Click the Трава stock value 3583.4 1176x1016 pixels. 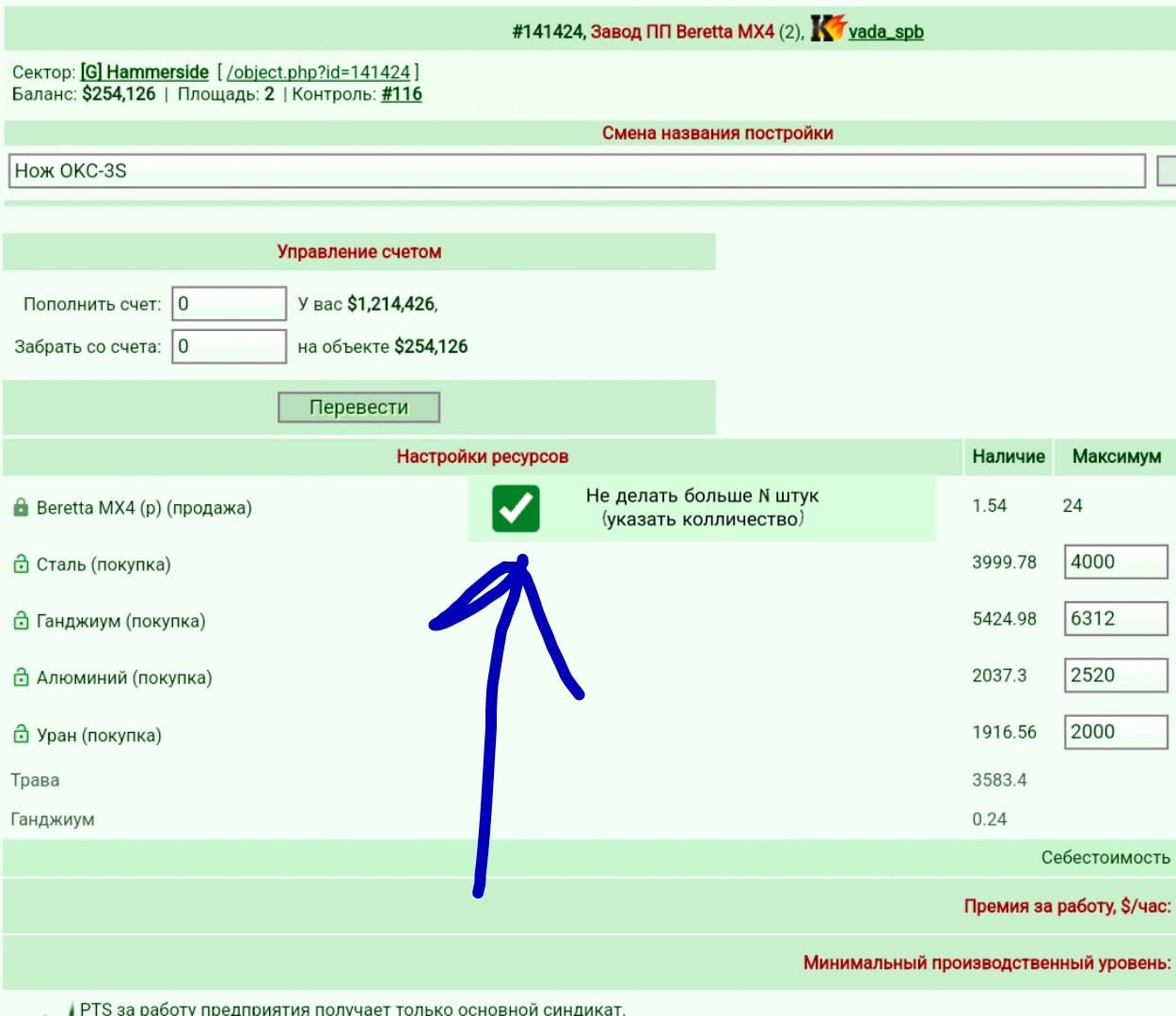[999, 780]
